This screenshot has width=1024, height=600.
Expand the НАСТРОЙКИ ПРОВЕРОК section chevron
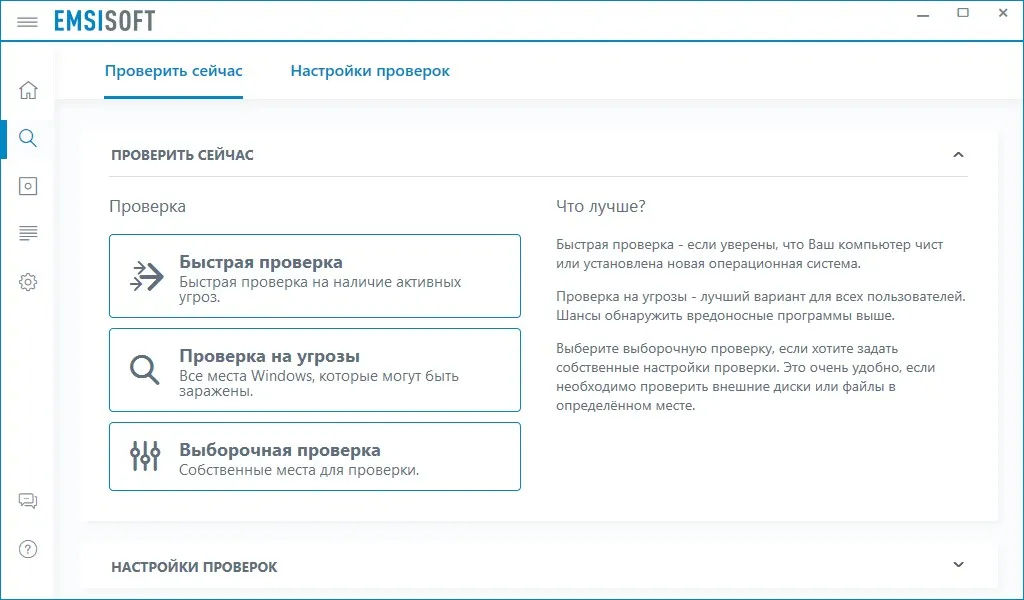click(958, 565)
